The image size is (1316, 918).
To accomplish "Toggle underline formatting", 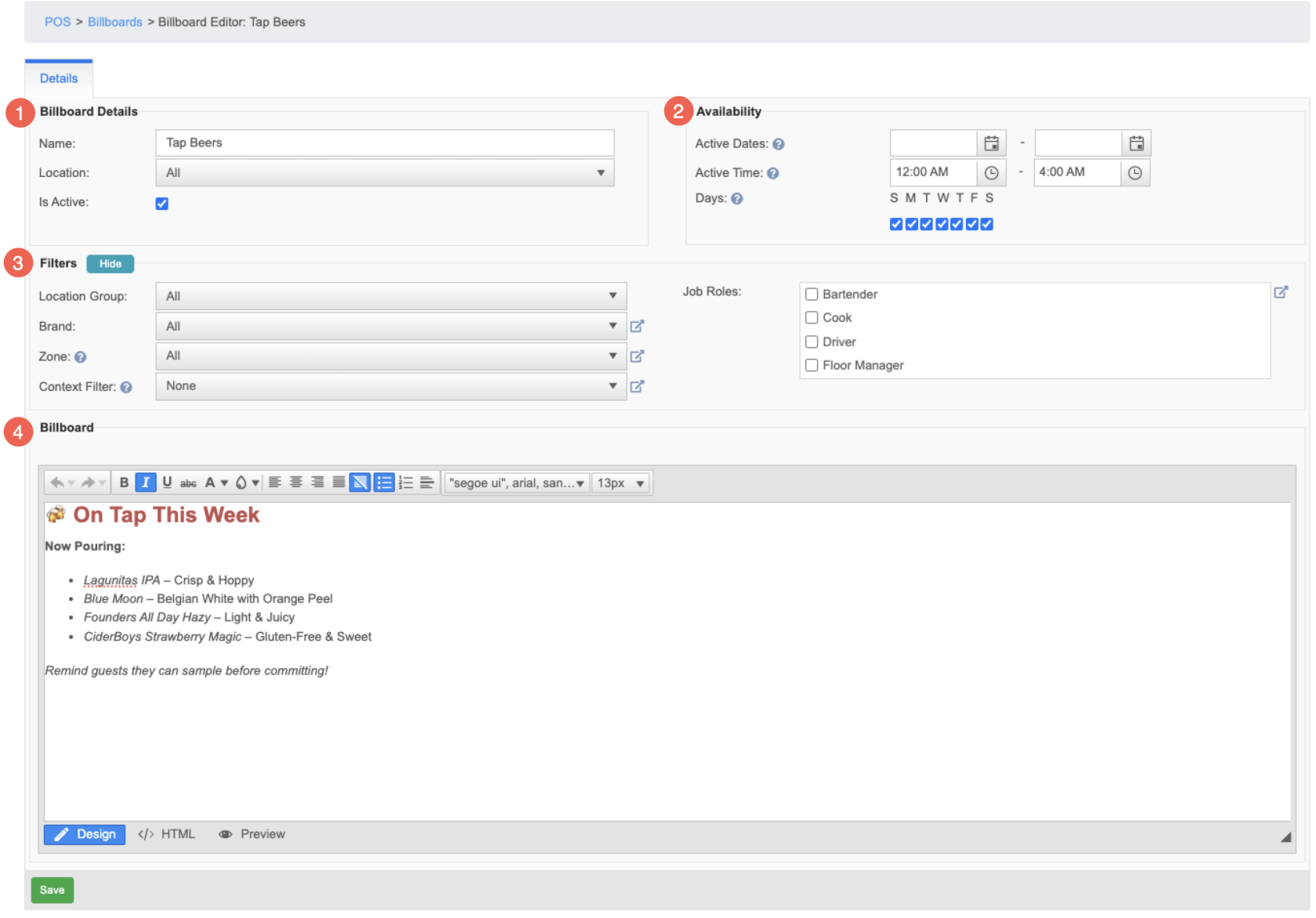I will tap(167, 483).
